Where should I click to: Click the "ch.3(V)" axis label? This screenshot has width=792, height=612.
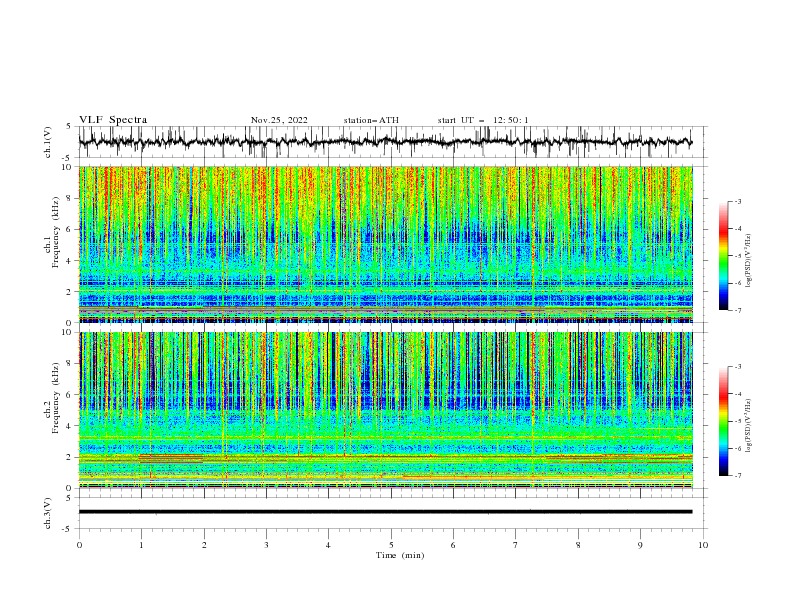48,513
